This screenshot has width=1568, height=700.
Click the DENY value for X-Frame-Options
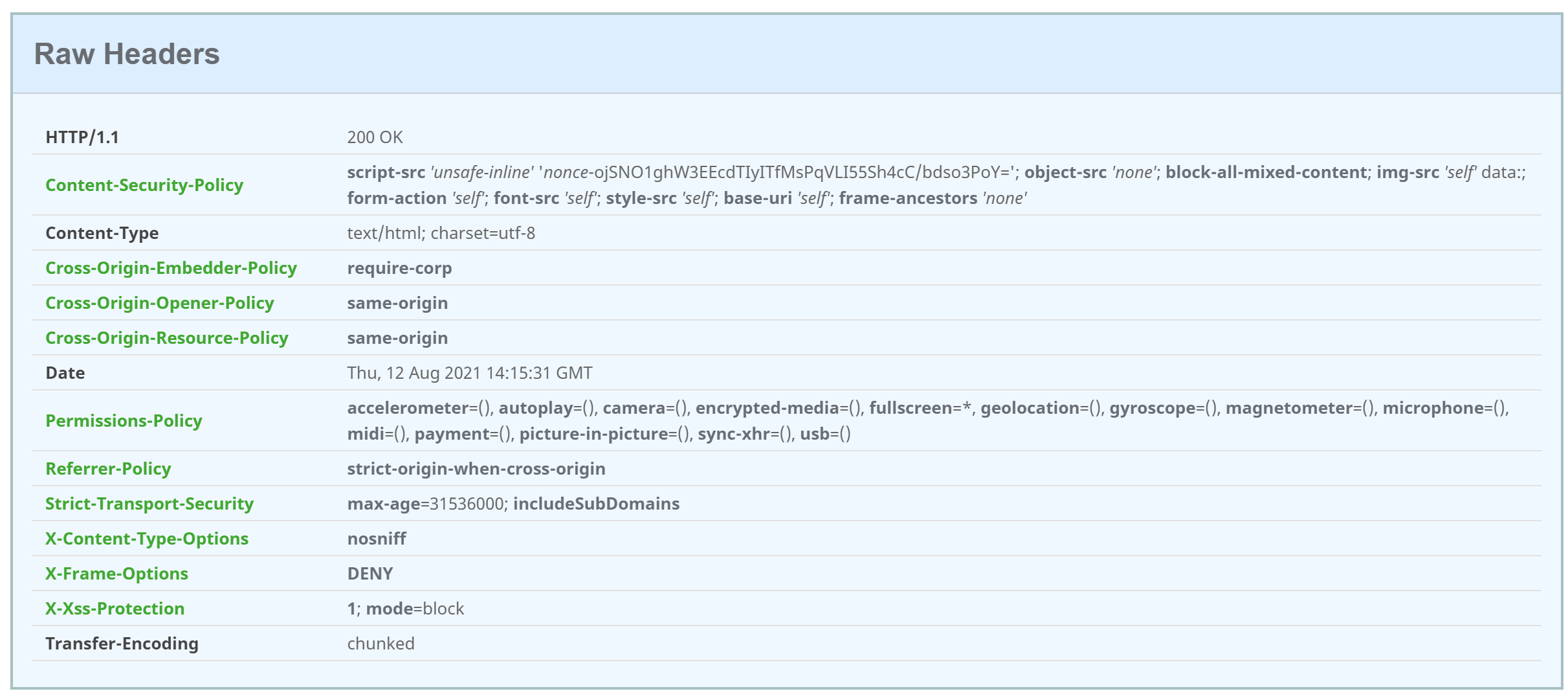(x=370, y=574)
